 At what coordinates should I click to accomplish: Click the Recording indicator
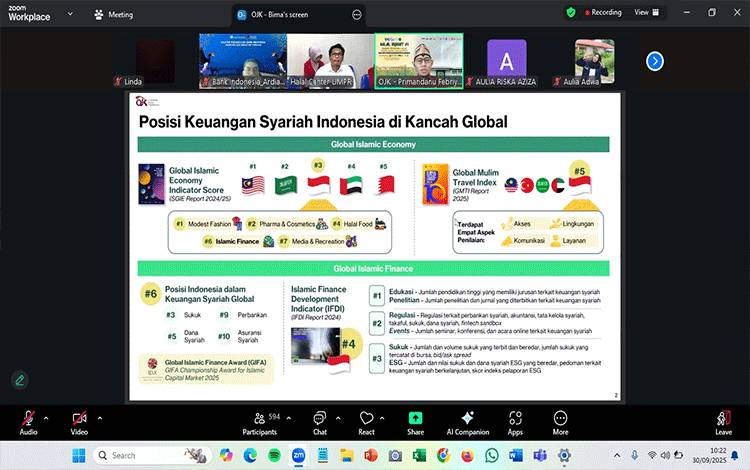[603, 12]
